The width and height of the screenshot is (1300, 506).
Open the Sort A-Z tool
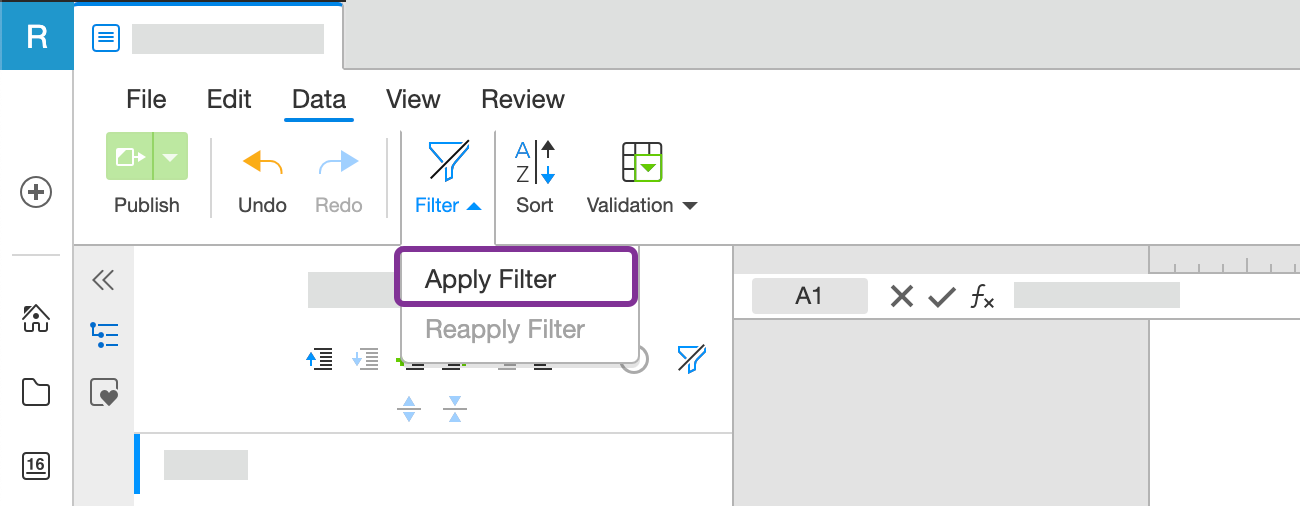pos(535,162)
